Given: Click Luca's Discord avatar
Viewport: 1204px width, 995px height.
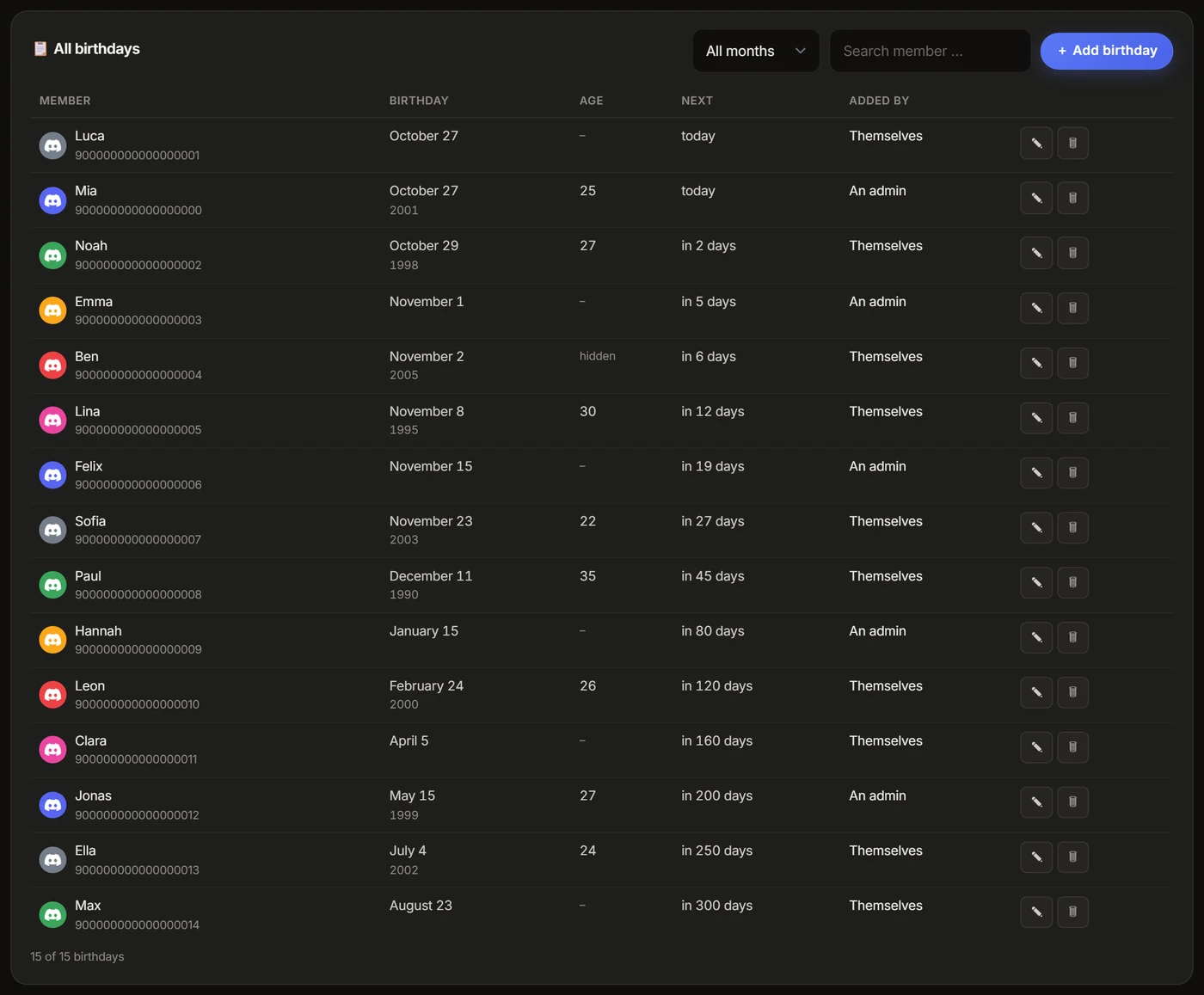Looking at the screenshot, I should point(53,145).
